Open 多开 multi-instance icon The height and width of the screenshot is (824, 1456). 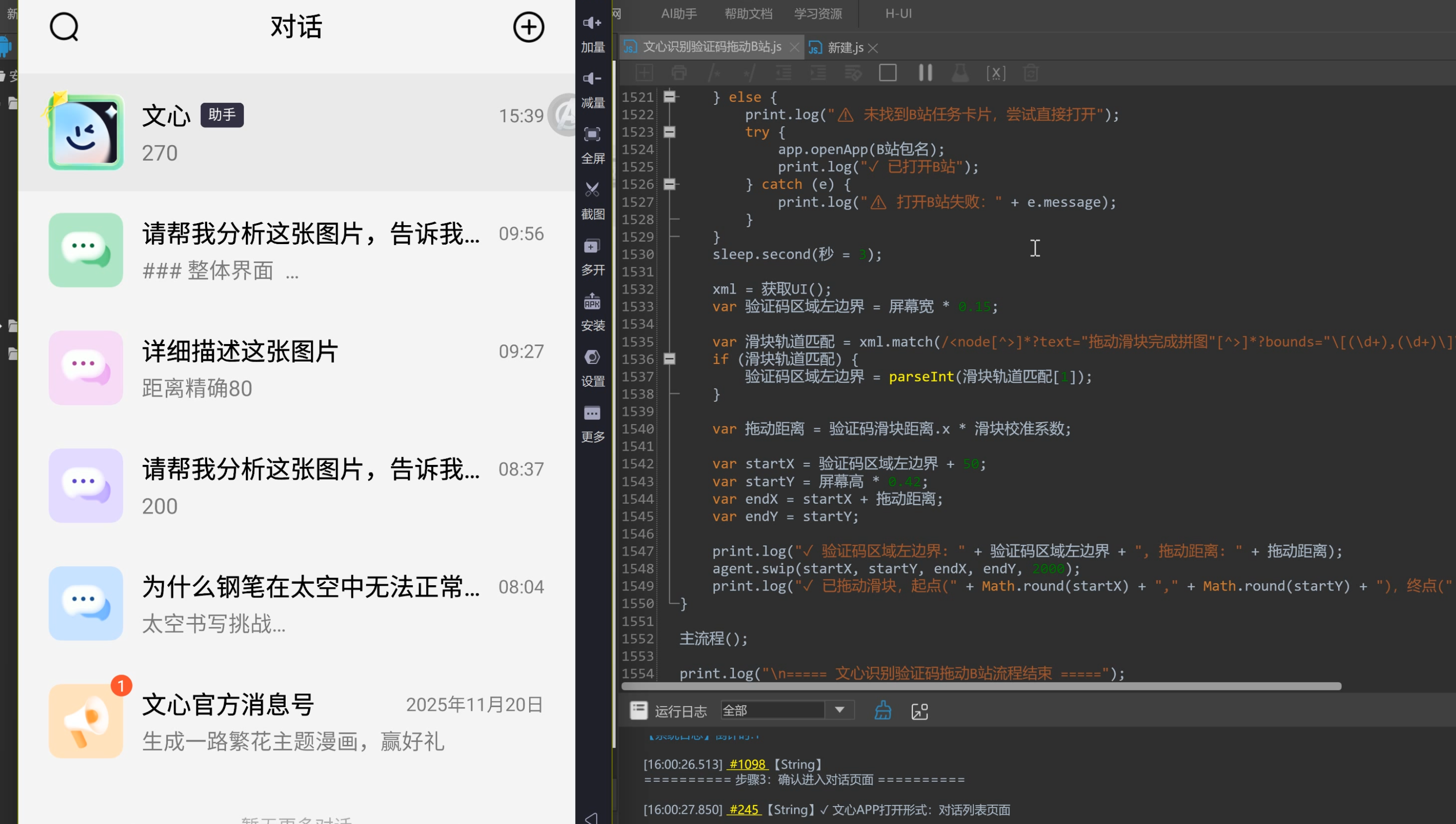pyautogui.click(x=592, y=246)
